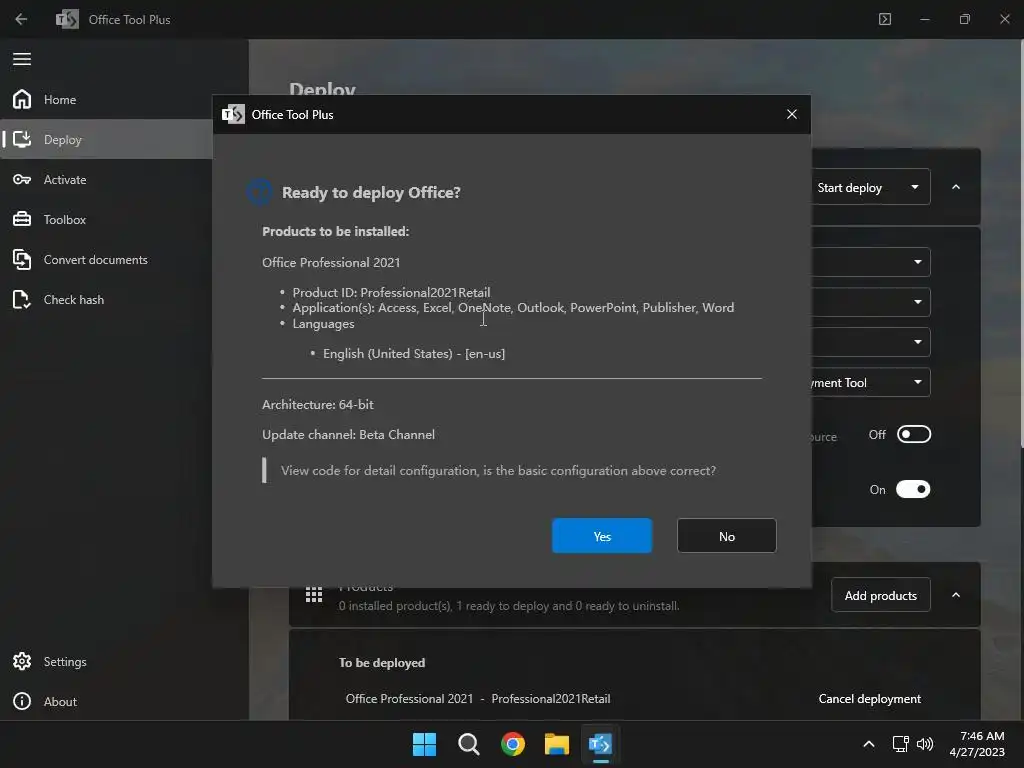Image resolution: width=1024 pixels, height=768 pixels.
Task: Open the command box icon in title bar
Action: [x=885, y=19]
